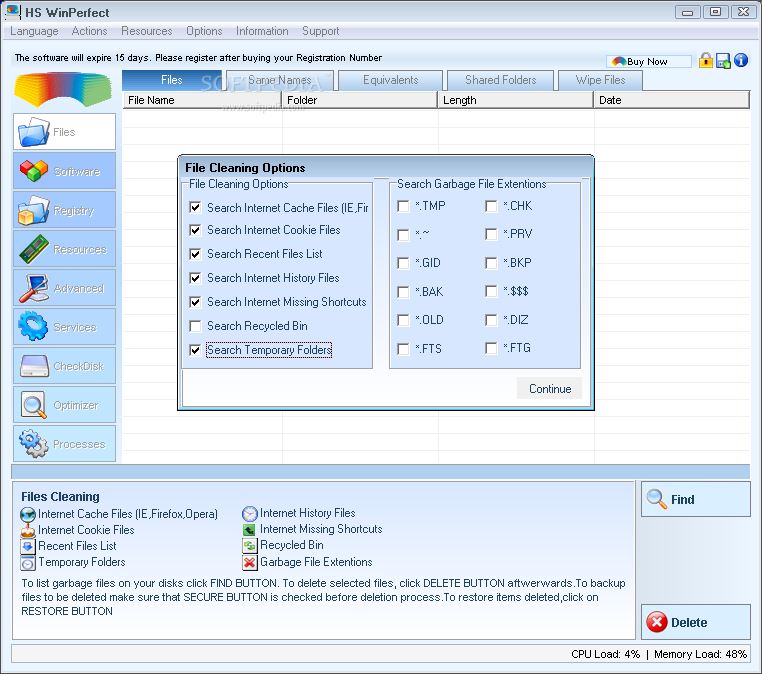Open the Registry section in the sidebar
The width and height of the screenshot is (762, 674).
coord(64,210)
